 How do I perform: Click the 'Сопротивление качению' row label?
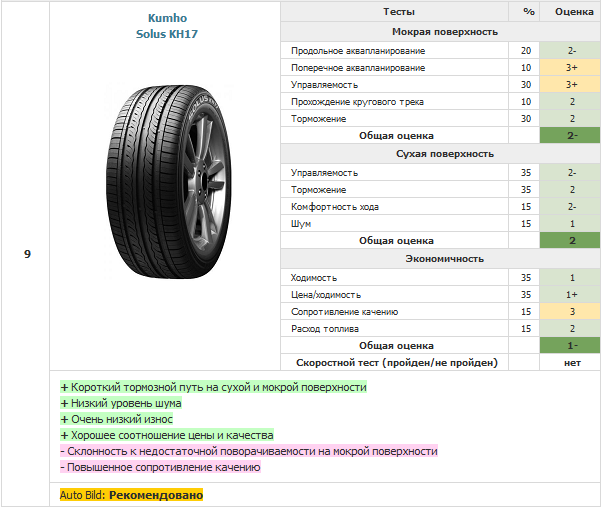point(344,312)
